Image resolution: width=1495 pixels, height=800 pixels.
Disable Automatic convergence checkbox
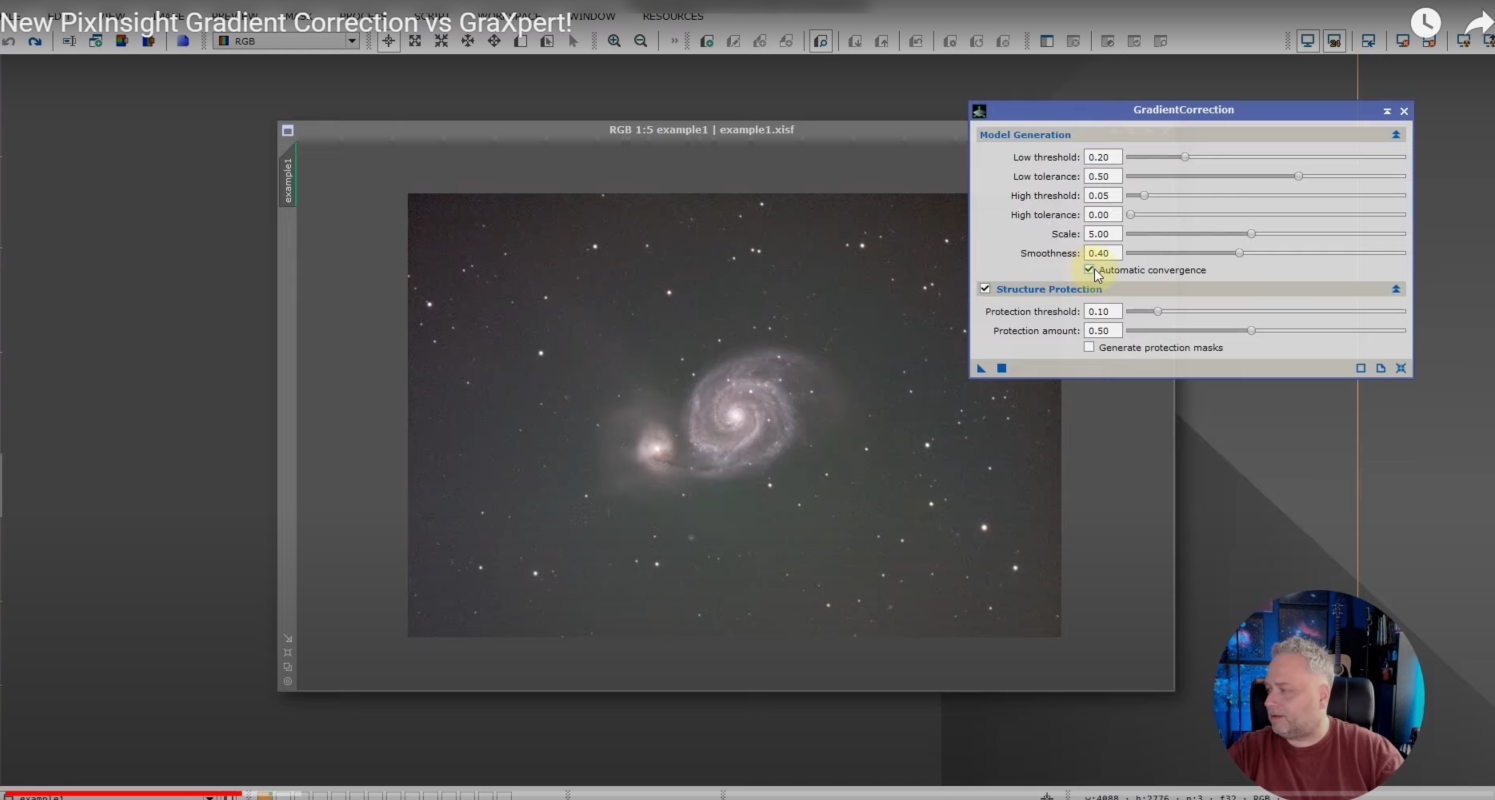(x=1089, y=270)
